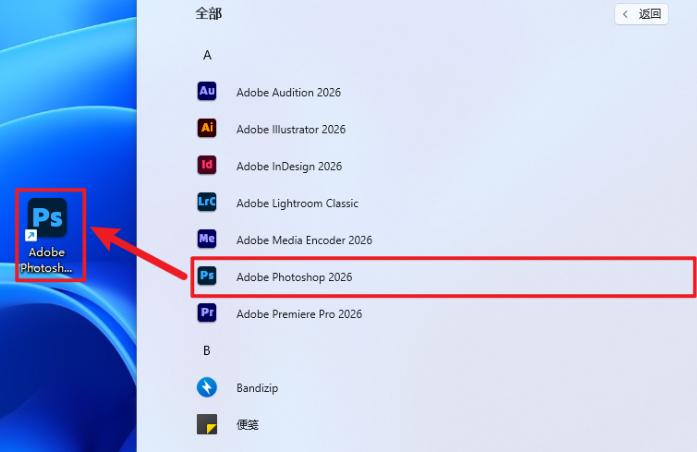The image size is (697, 452).
Task: Click the Adobe Audition Au icon
Action: tap(207, 92)
